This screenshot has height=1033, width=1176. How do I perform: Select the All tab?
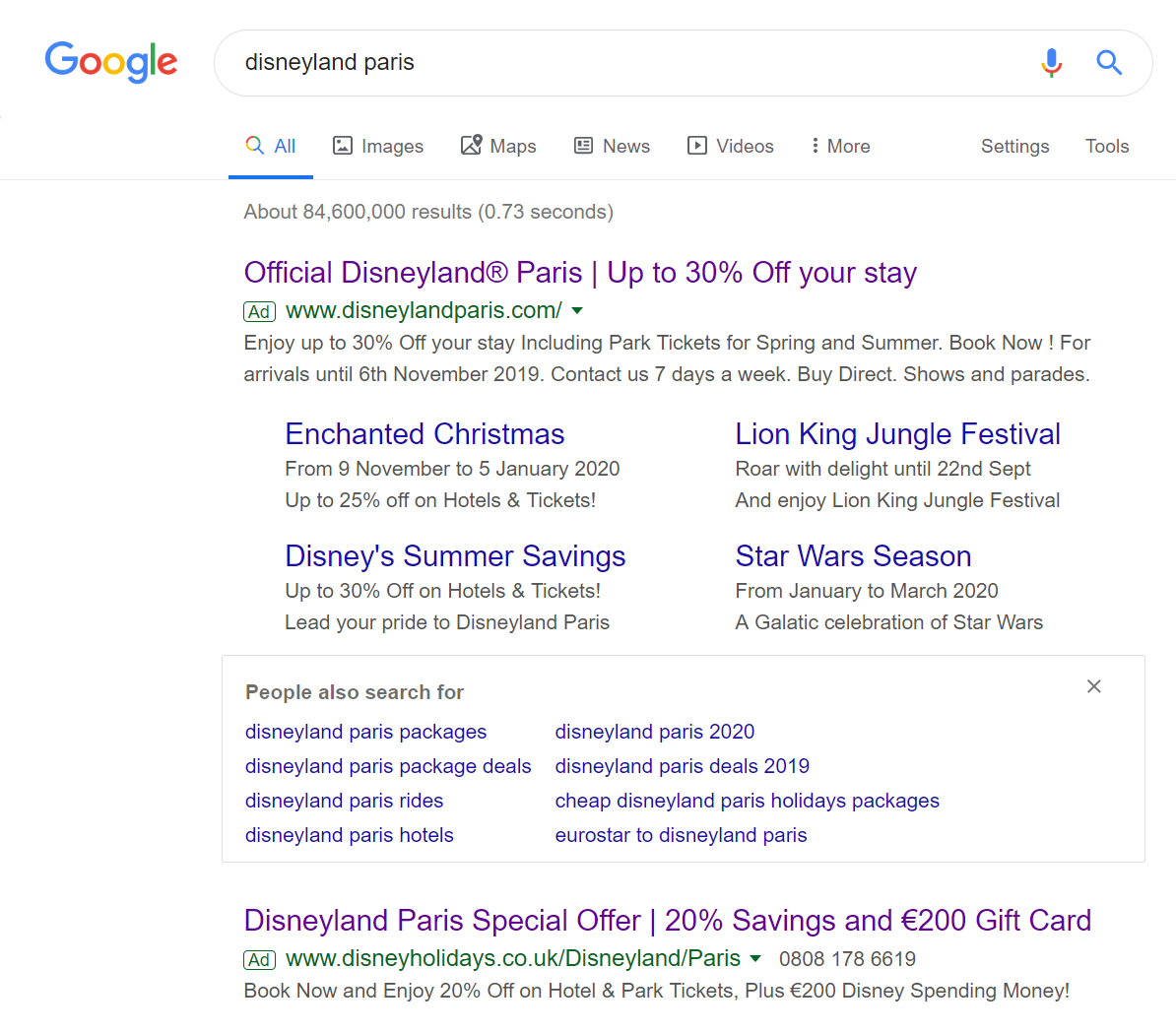click(x=271, y=146)
